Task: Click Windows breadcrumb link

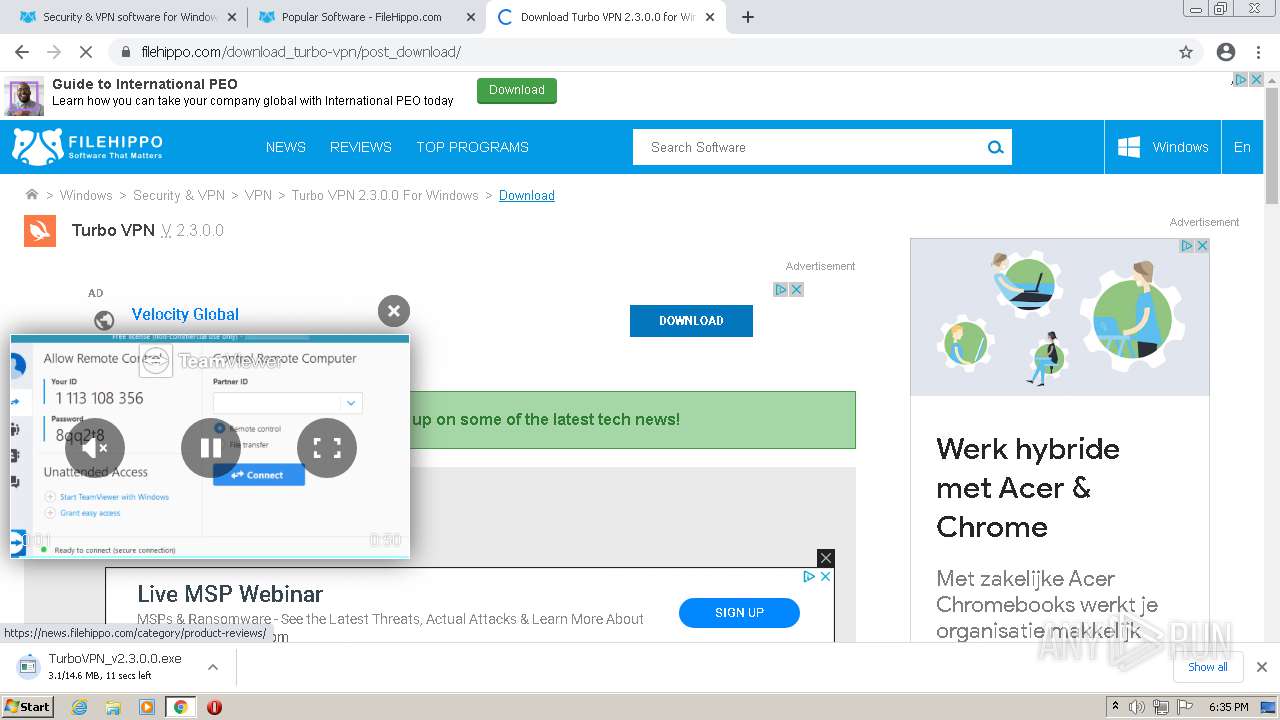Action: 86,195
